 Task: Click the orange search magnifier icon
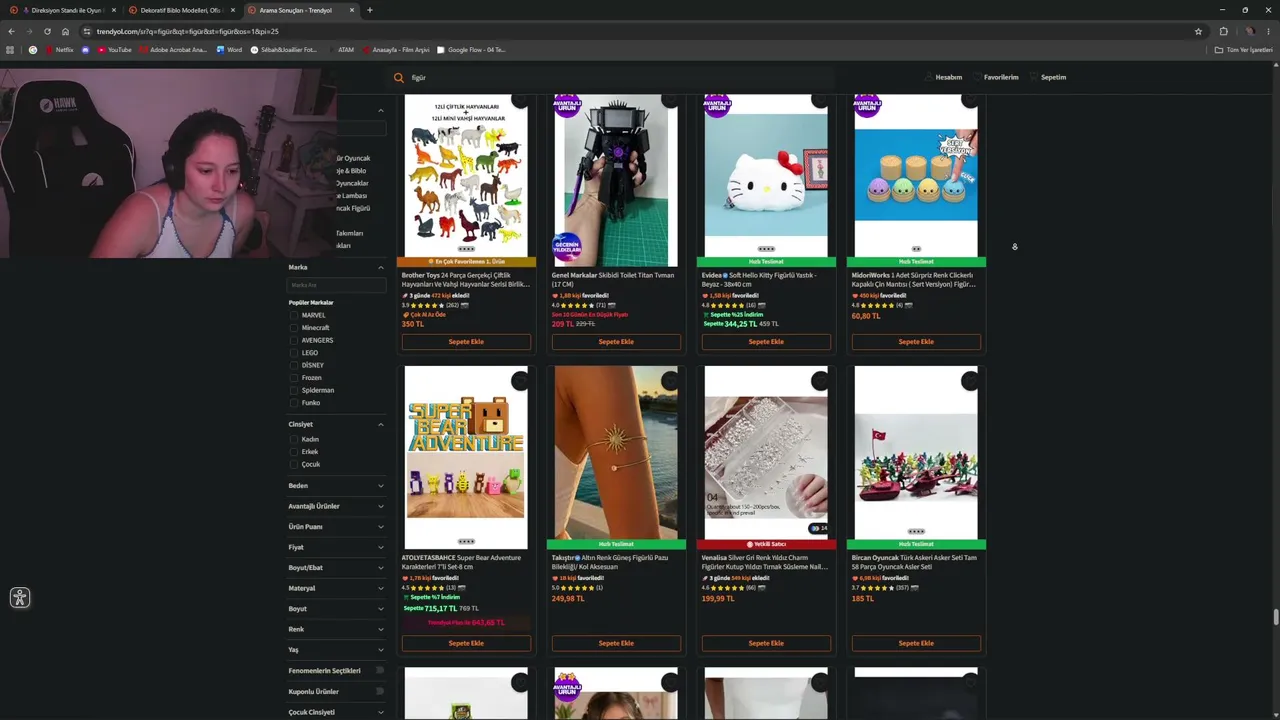pos(399,77)
